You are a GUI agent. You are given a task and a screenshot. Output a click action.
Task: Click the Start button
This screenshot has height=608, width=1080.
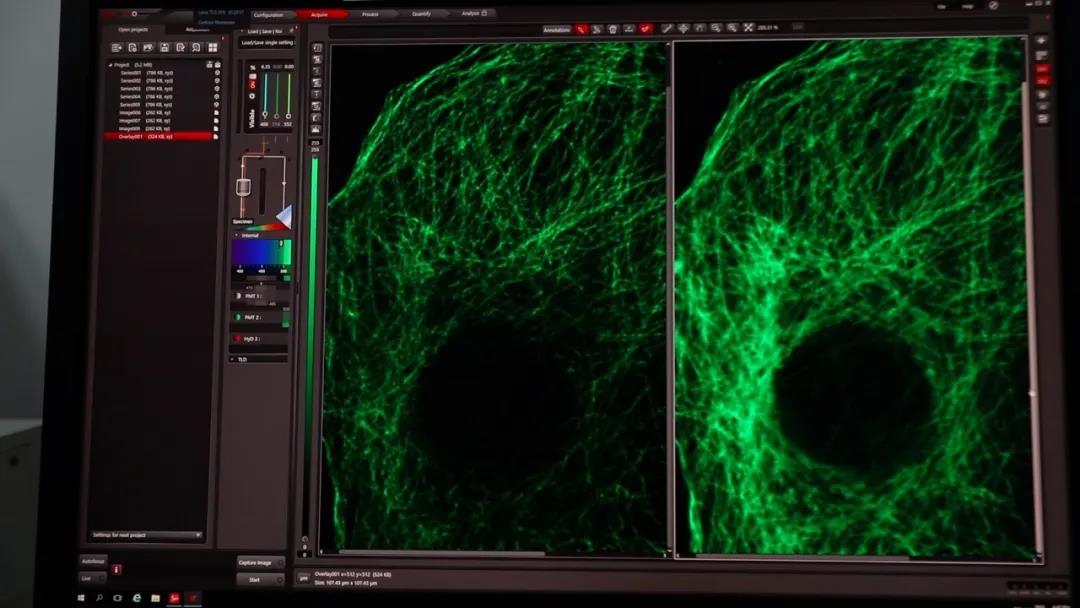(x=255, y=579)
